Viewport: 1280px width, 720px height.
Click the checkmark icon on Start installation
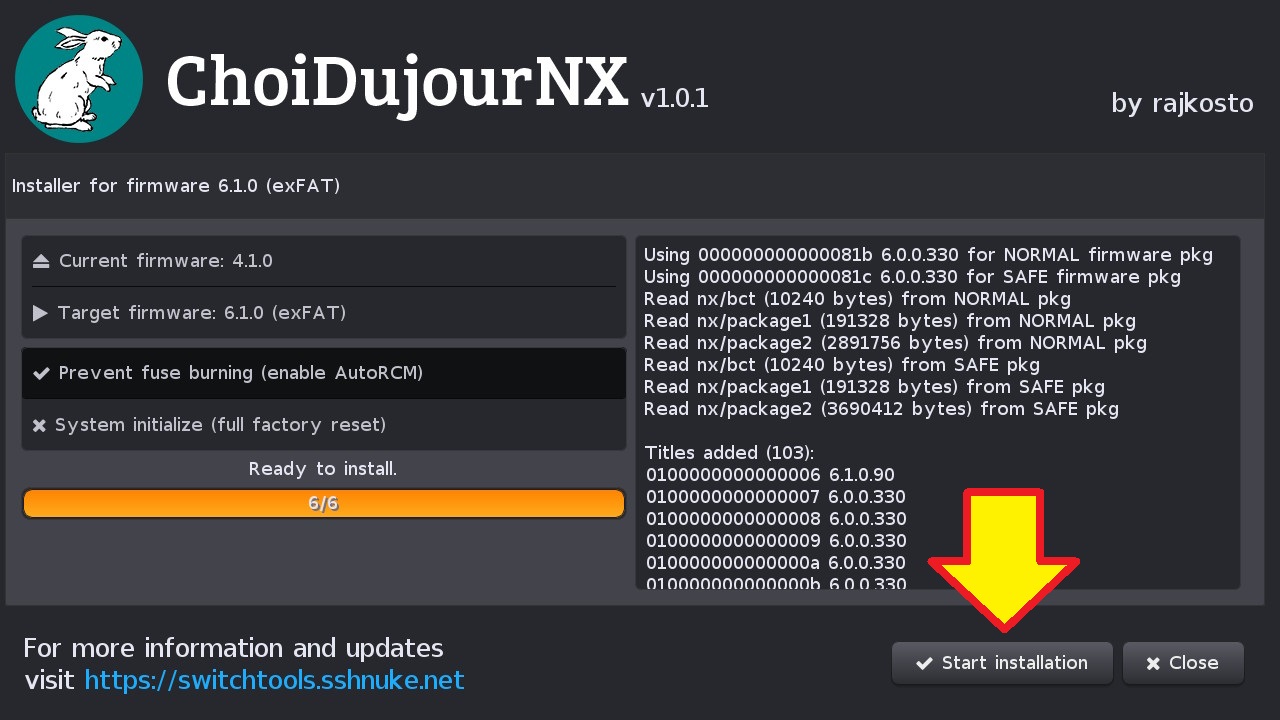[924, 663]
